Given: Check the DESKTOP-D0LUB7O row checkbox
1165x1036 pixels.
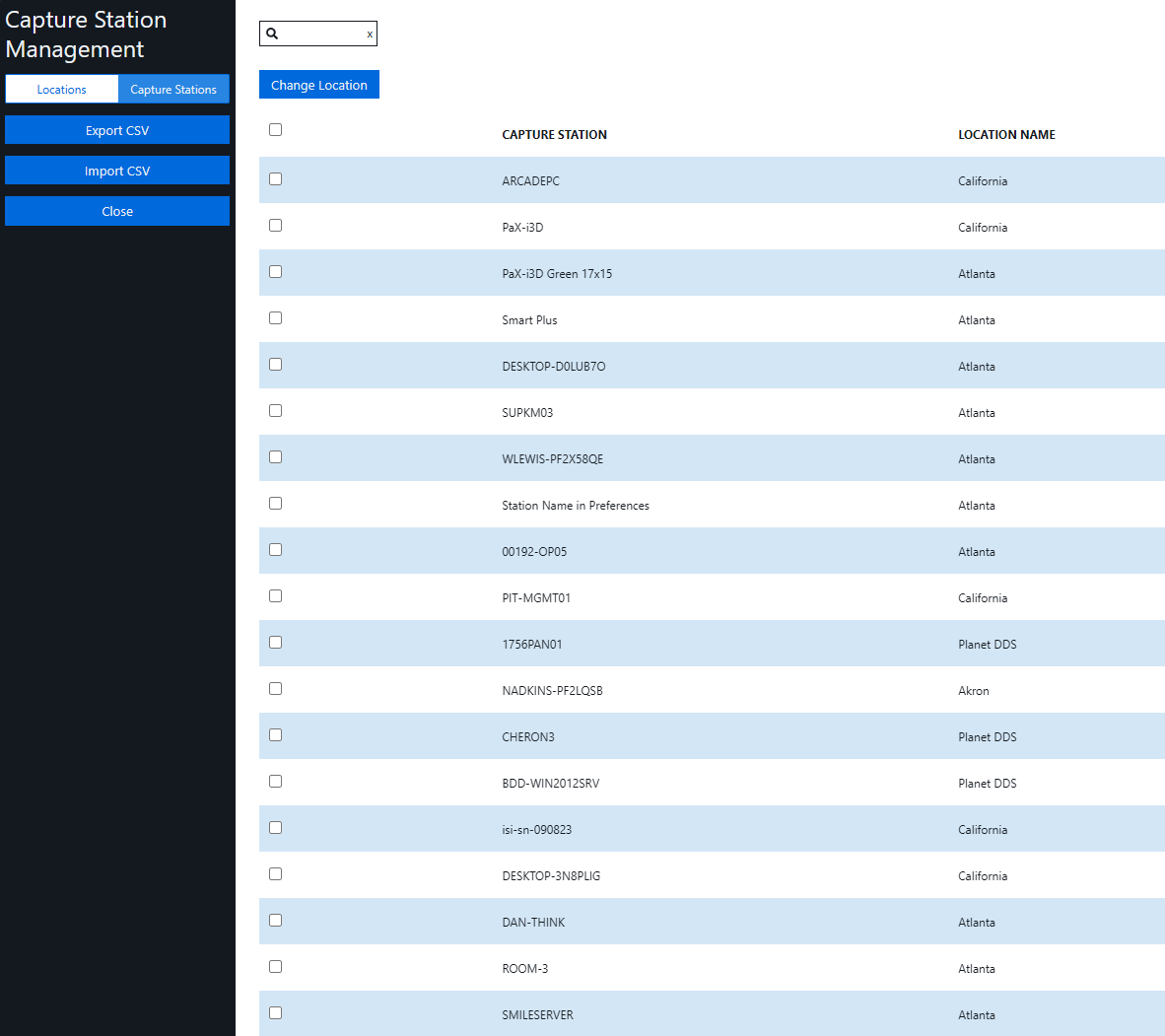Looking at the screenshot, I should click(276, 364).
